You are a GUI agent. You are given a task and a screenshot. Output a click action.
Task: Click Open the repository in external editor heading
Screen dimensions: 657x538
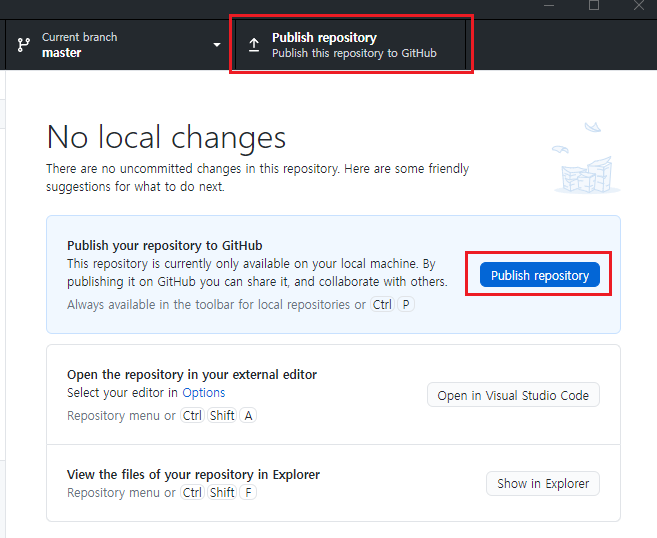point(192,375)
